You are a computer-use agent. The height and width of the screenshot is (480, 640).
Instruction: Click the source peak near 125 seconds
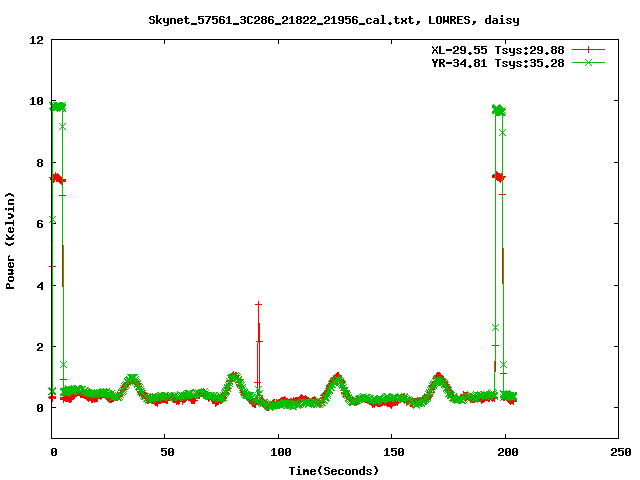[337, 376]
